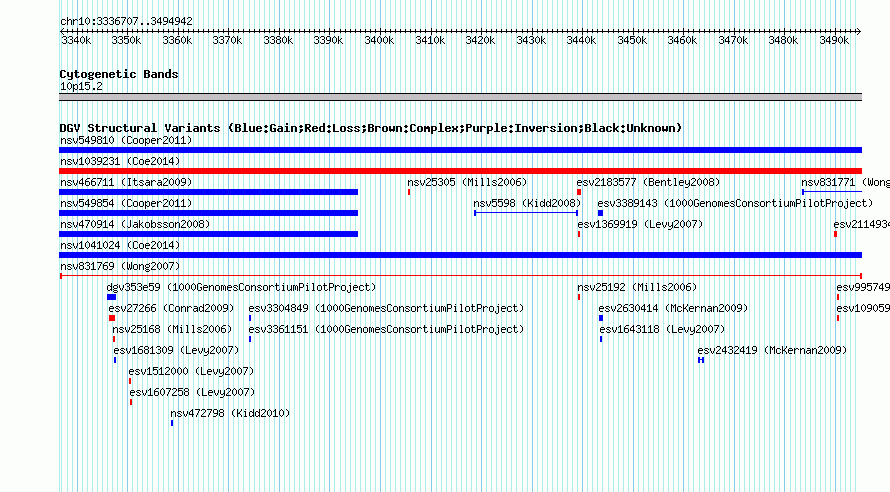Viewport: 890px width, 492px height.
Task: Click the blue gain bar under nsv1041024
Action: tap(460, 255)
